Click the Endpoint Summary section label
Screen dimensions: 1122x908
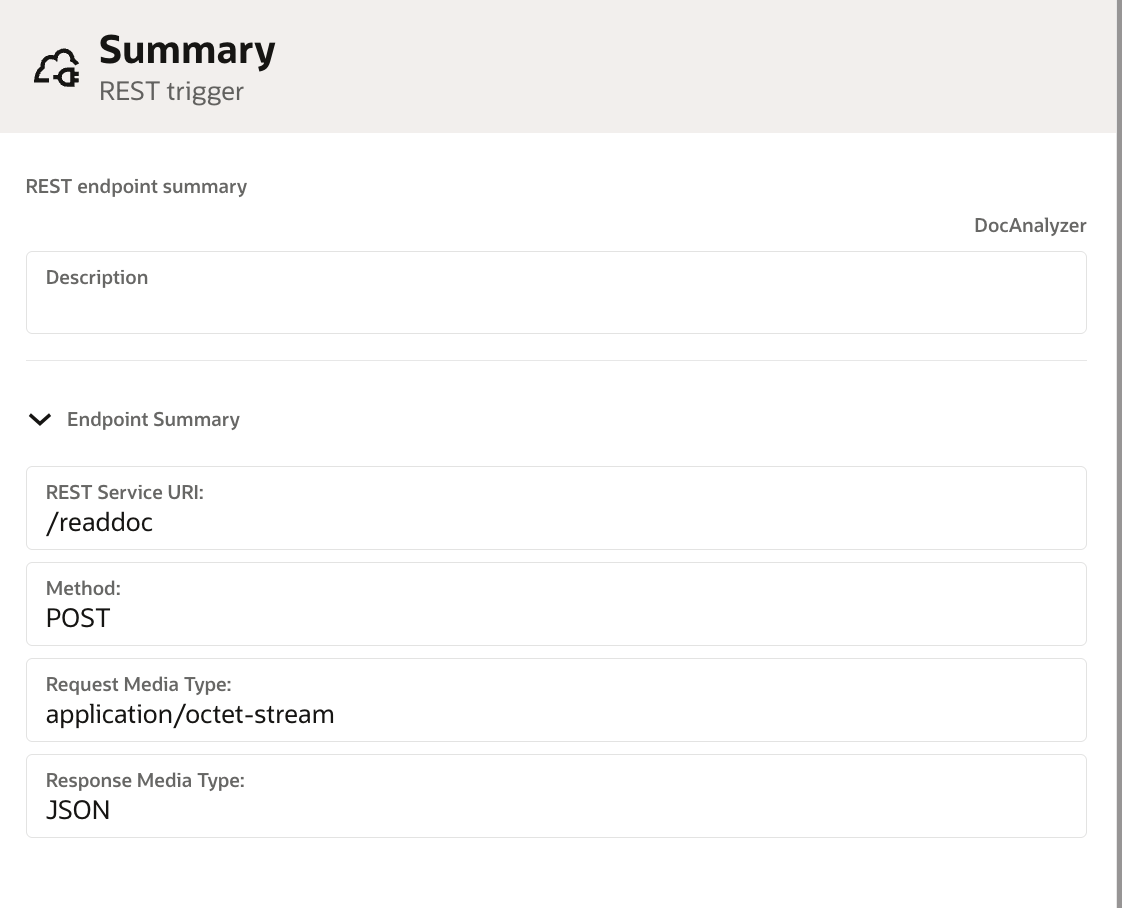point(153,419)
